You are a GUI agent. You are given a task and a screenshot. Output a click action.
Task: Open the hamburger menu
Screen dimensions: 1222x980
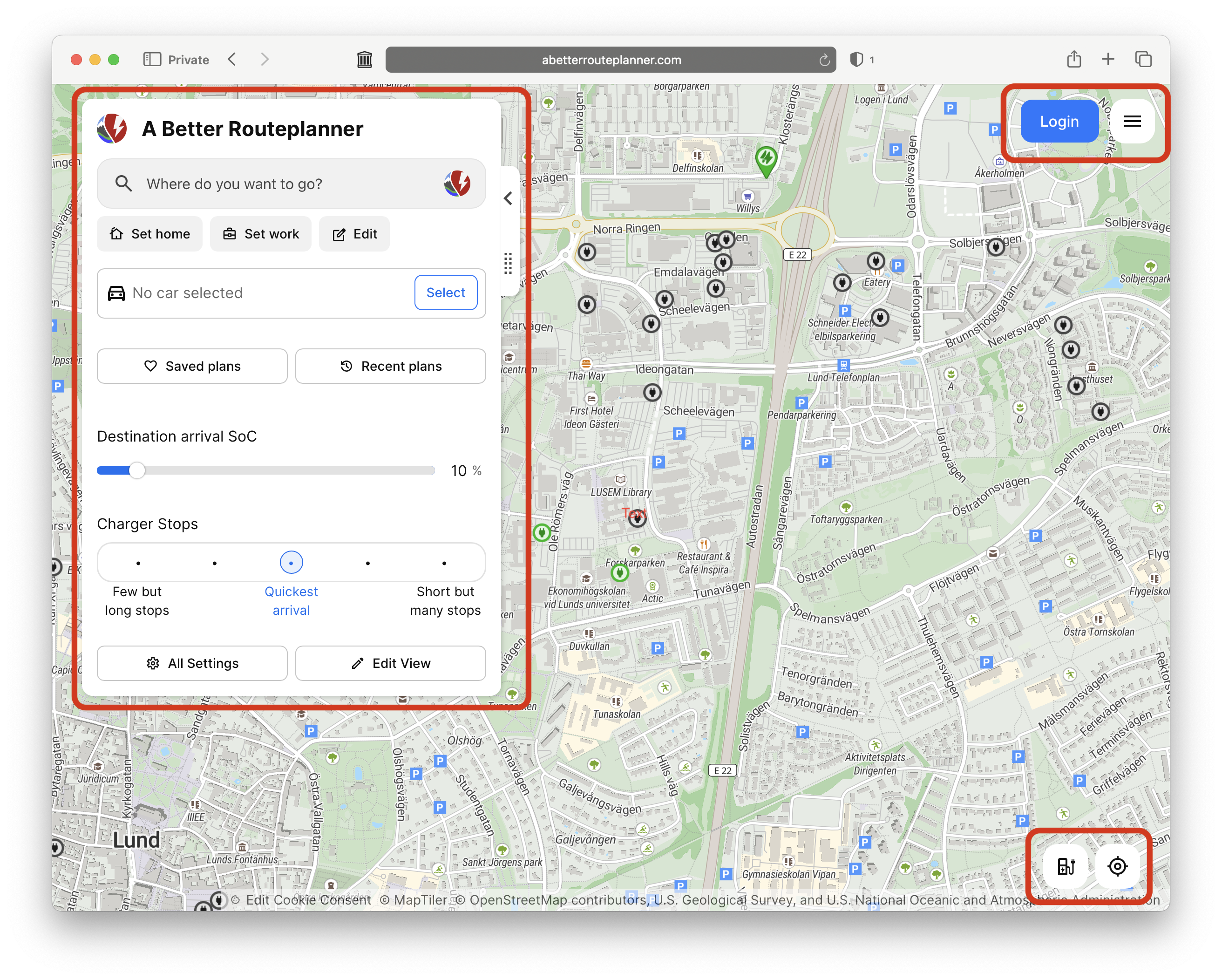pos(1132,121)
